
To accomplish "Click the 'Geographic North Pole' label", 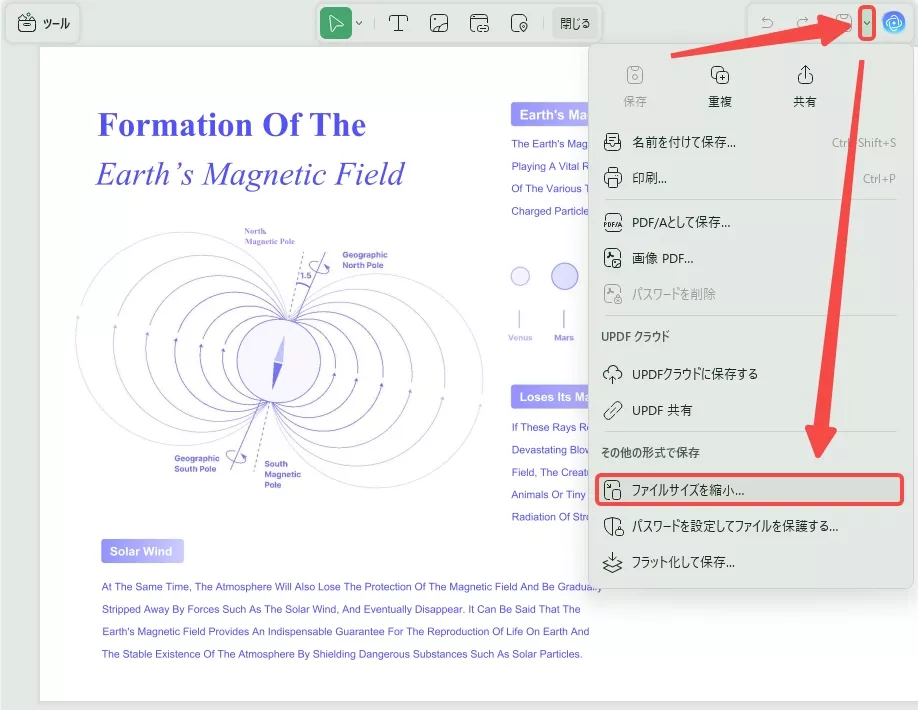I will [x=365, y=260].
